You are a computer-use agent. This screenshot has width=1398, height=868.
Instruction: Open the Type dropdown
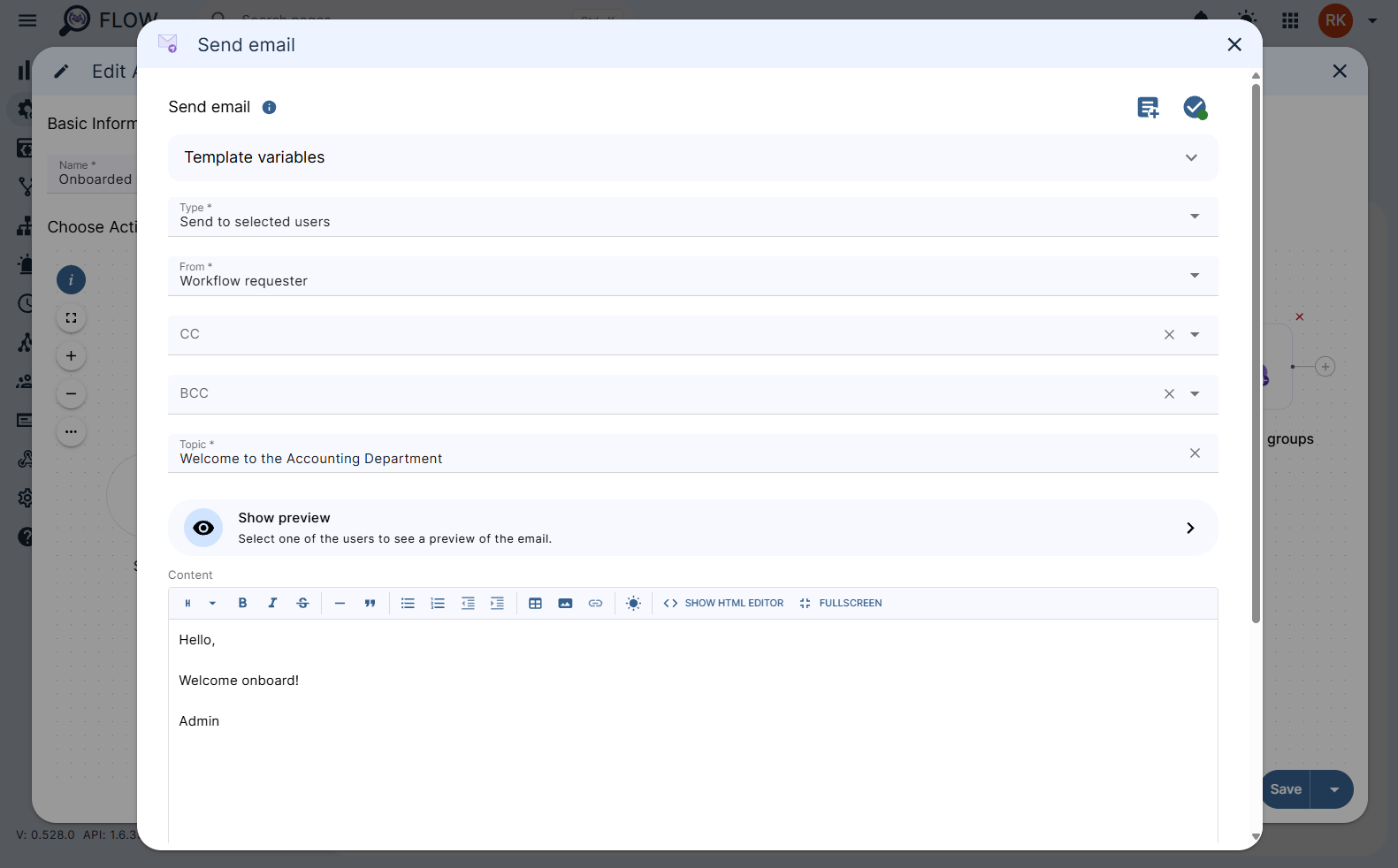[x=693, y=217]
